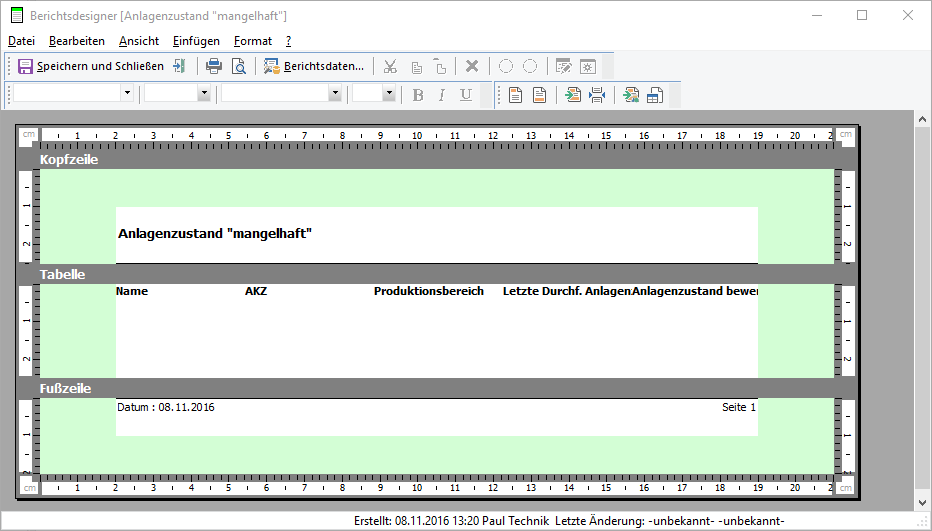The width and height of the screenshot is (932, 531).
Task: Click the copy icon
Action: tap(417, 66)
